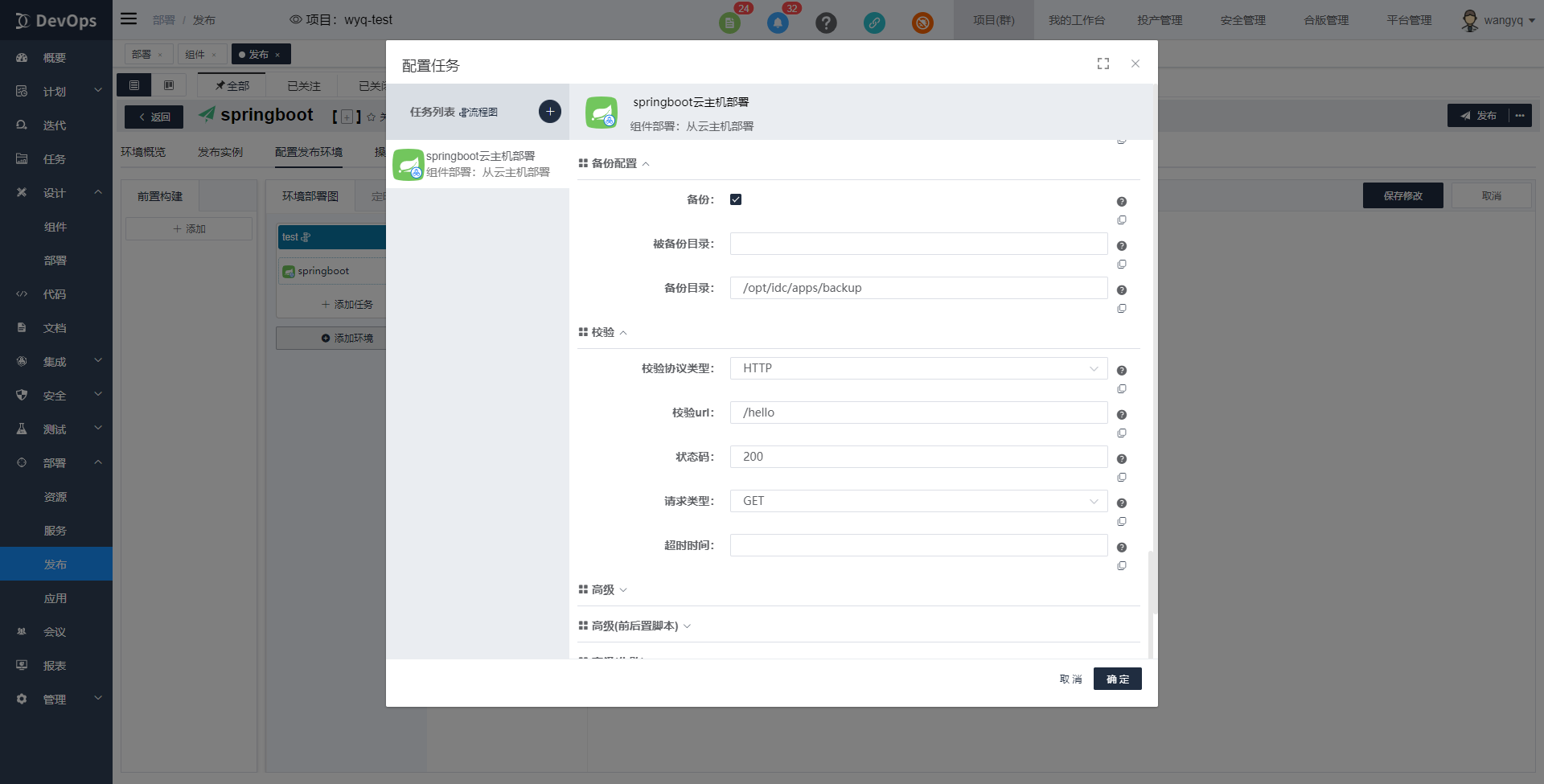
Task: Click the copy icon beside 备份目录 field
Action: [x=1122, y=308]
